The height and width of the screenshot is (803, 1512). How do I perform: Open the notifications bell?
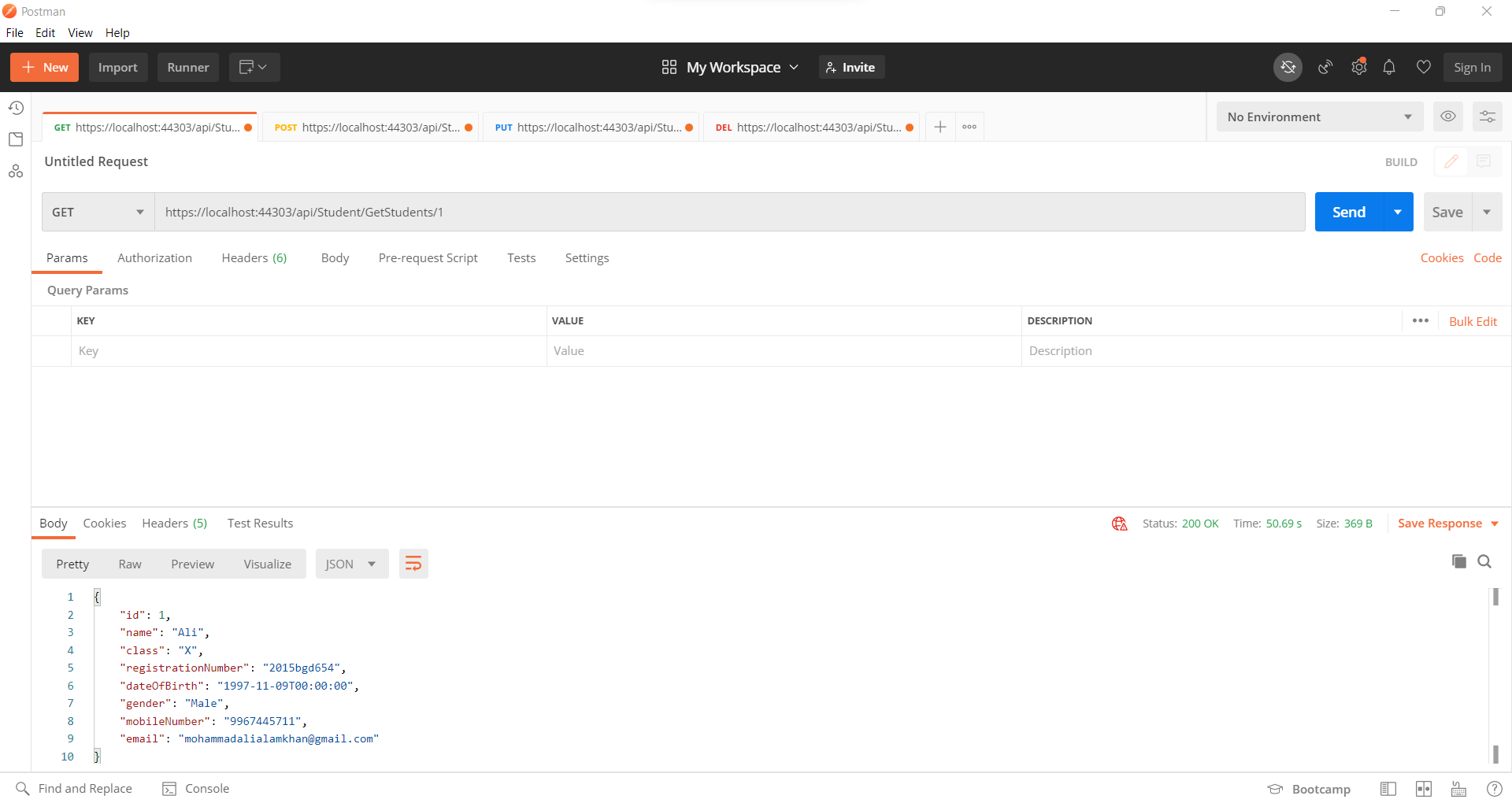(1389, 67)
